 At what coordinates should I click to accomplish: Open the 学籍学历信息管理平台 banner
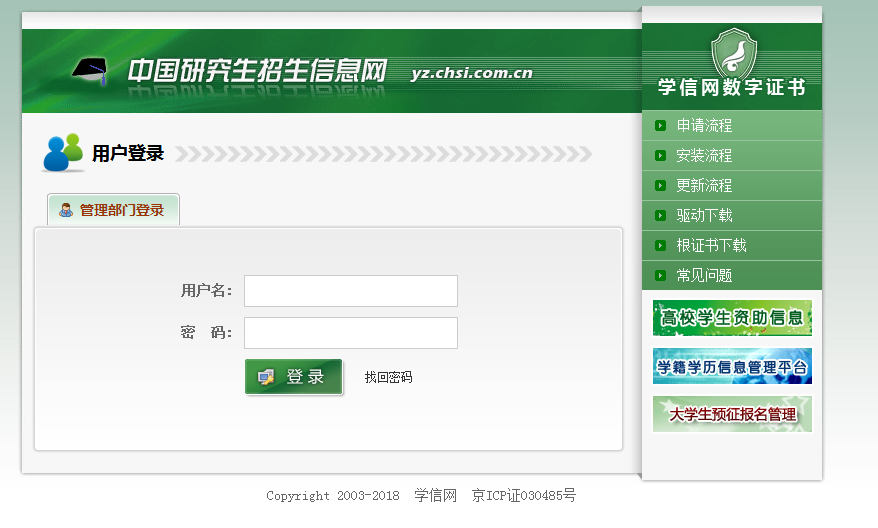pos(732,366)
